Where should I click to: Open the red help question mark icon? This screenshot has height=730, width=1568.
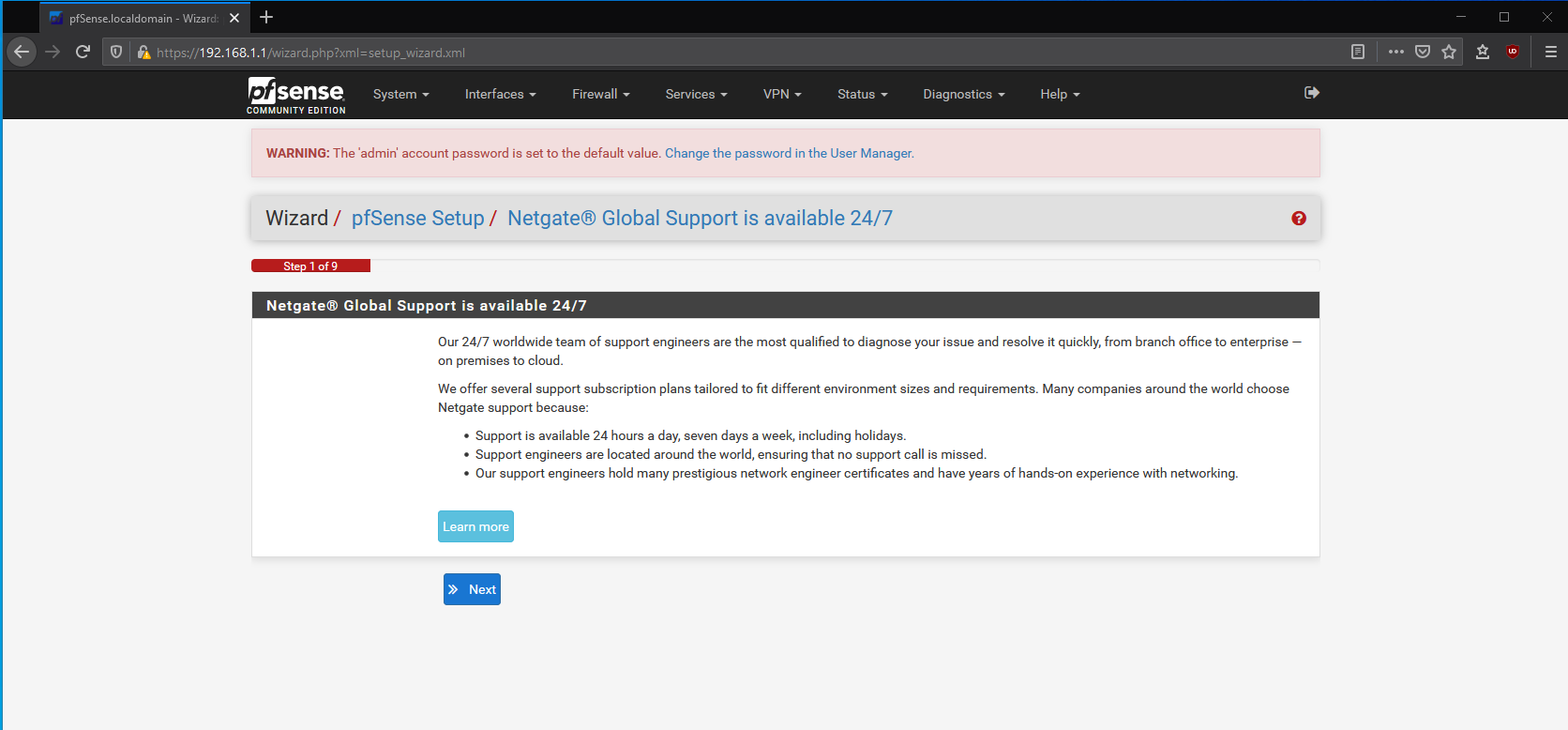click(x=1299, y=218)
